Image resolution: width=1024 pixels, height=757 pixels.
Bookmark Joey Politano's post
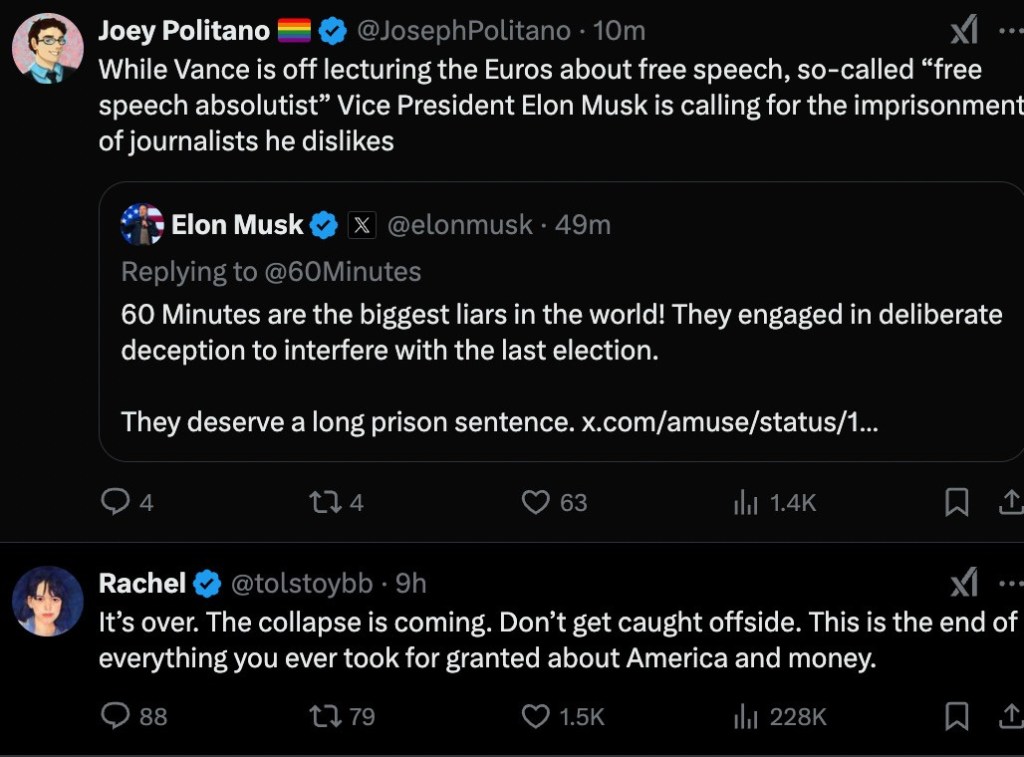[957, 503]
